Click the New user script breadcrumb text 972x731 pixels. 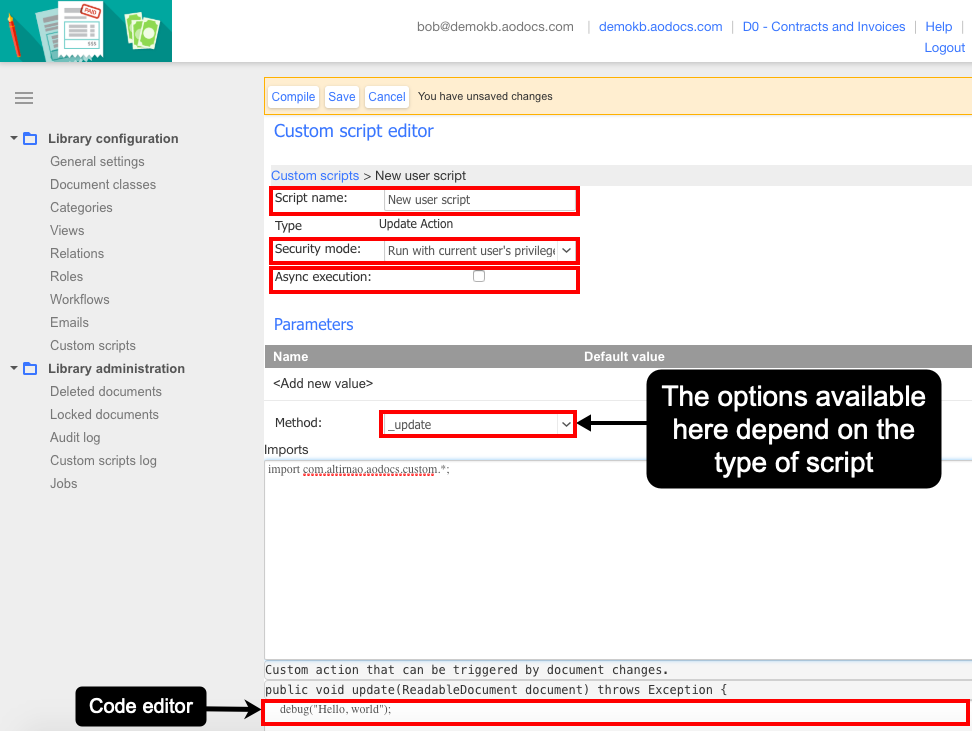click(x=420, y=175)
